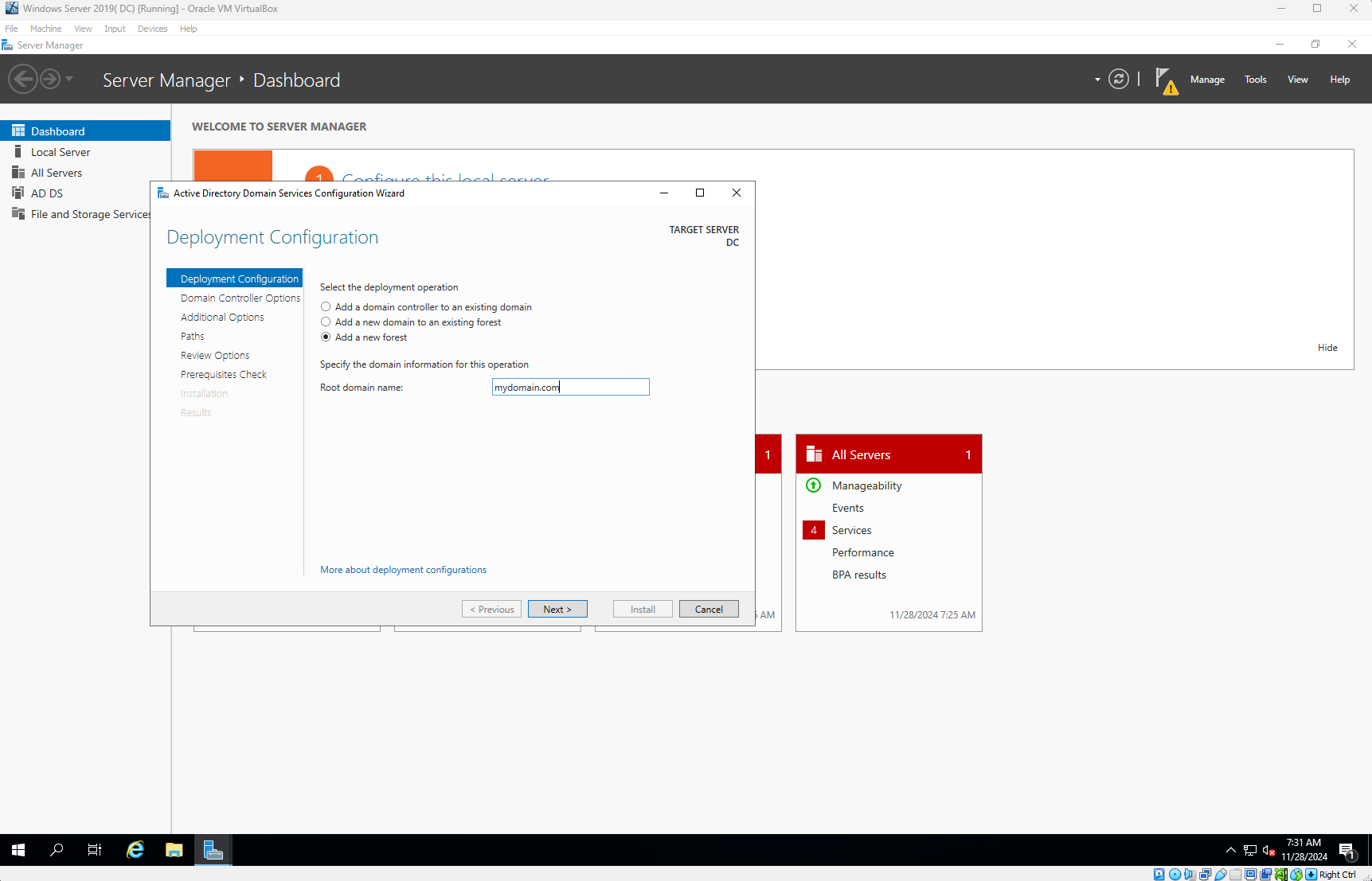Viewport: 1372px width, 881px height.
Task: Open the Action Center notification icon
Action: tap(1347, 851)
